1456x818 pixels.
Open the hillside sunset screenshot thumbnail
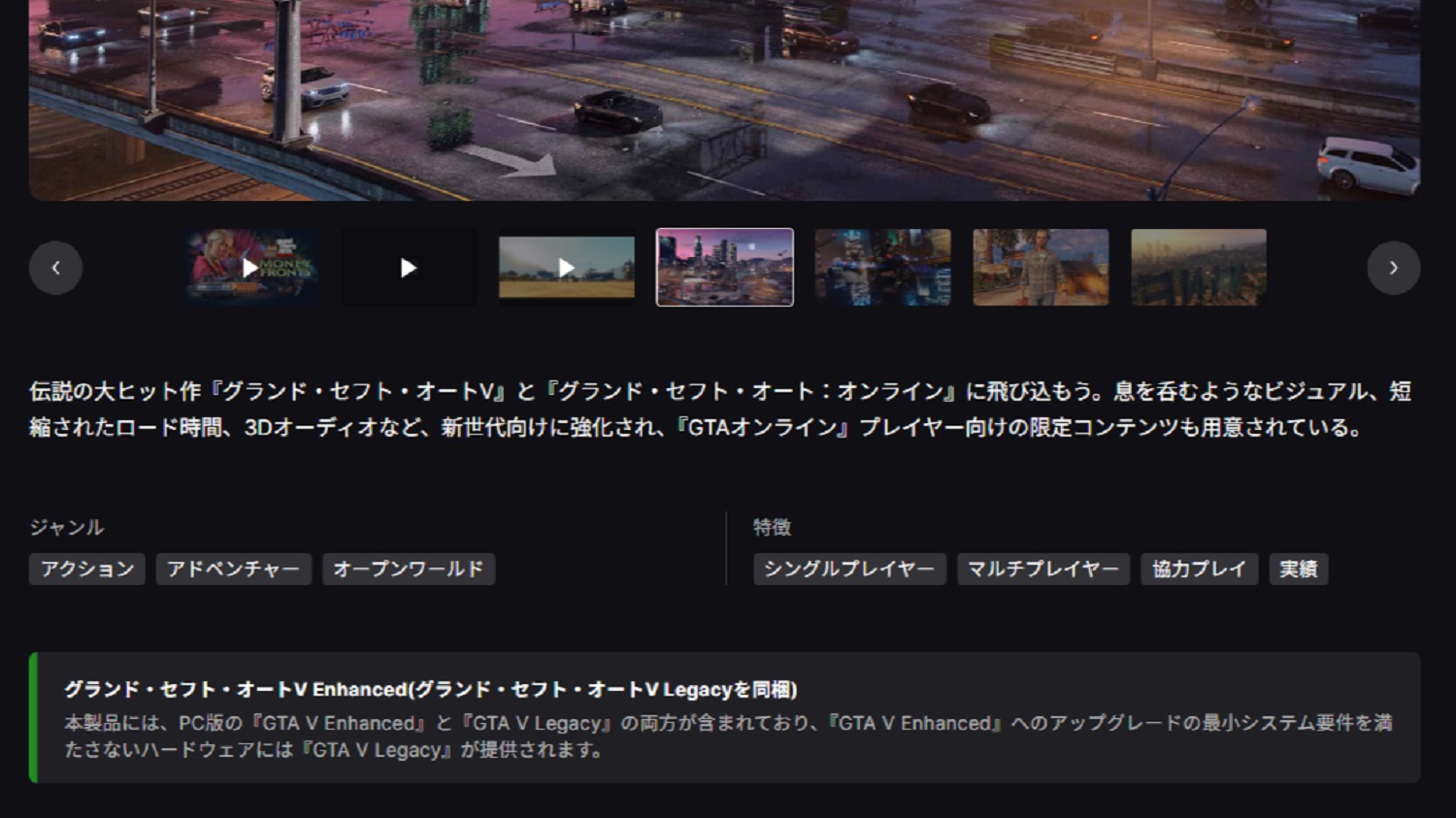(1199, 268)
